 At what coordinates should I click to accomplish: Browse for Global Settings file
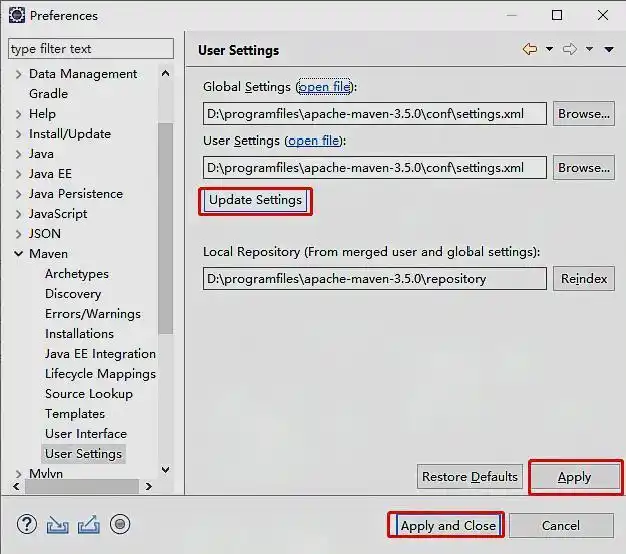point(584,114)
